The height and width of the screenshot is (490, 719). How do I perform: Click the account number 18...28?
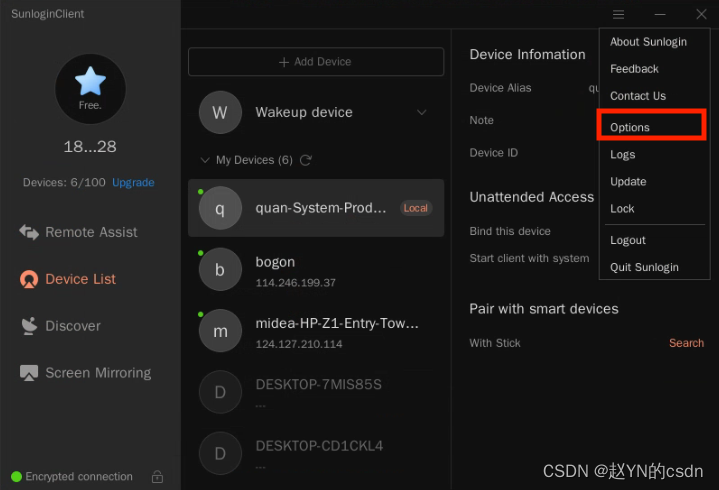(x=90, y=147)
